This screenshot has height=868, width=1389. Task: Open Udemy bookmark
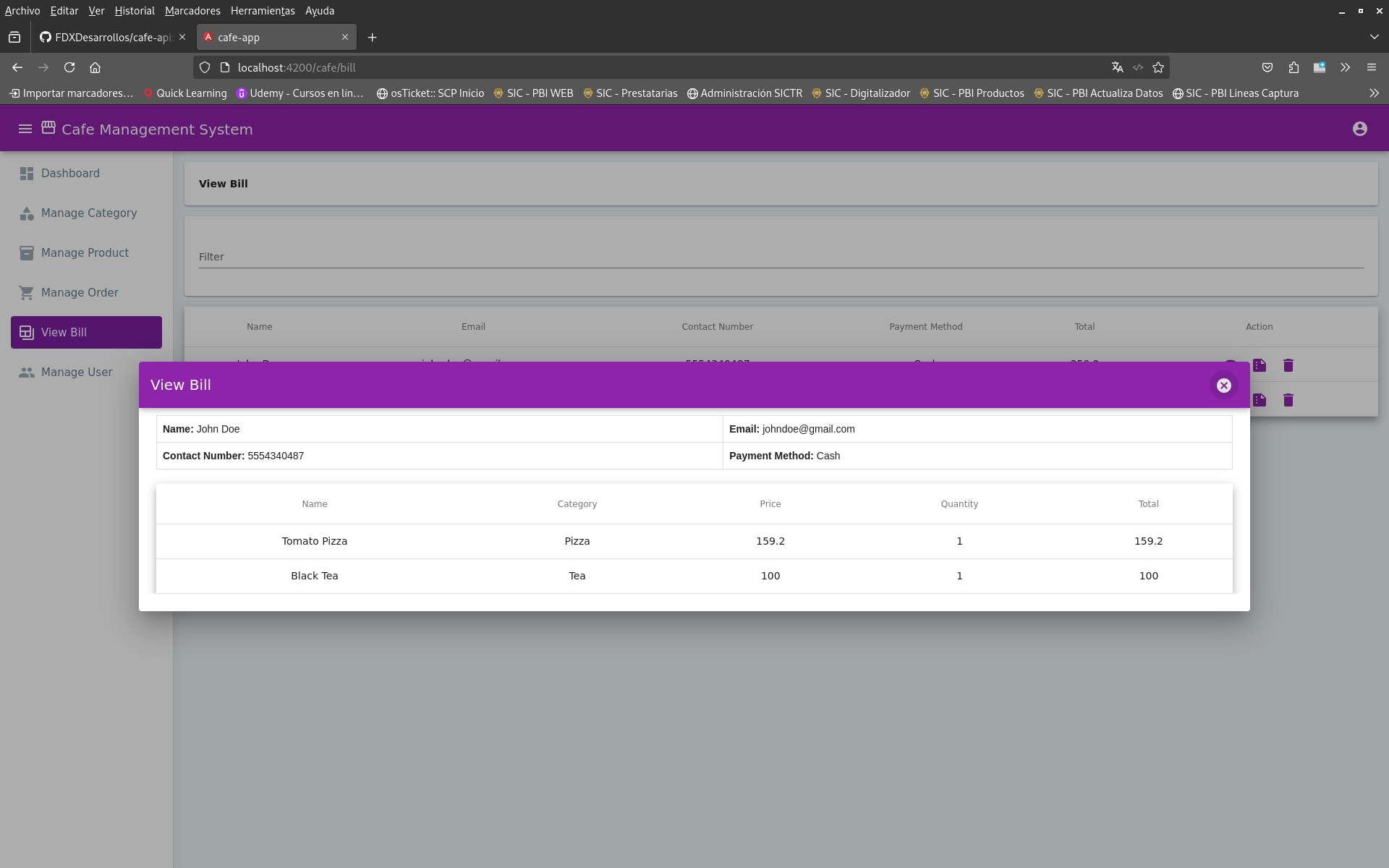(300, 93)
